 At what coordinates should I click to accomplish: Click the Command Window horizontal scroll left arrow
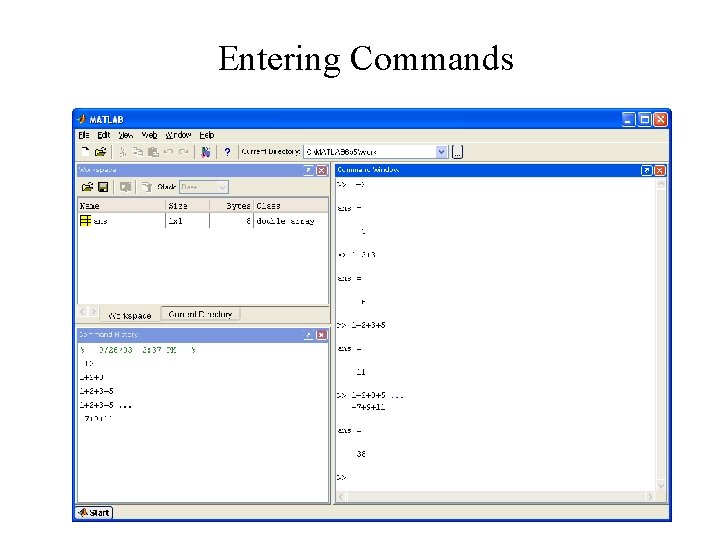click(341, 496)
